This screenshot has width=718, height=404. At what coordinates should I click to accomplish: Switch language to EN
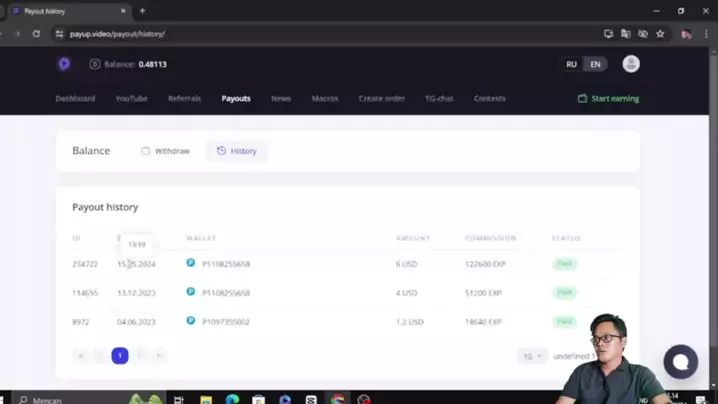click(595, 64)
